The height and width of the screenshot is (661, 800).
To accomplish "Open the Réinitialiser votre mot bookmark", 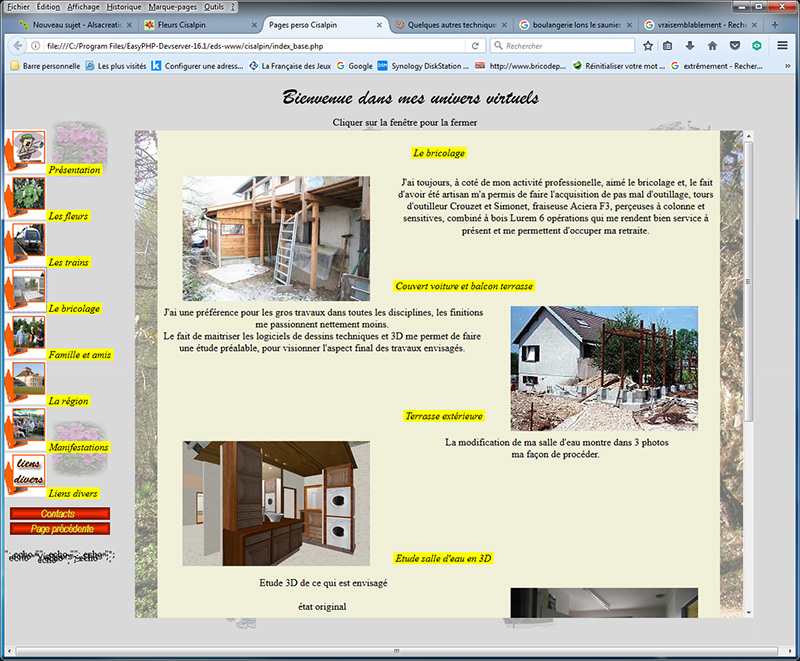I will [619, 66].
